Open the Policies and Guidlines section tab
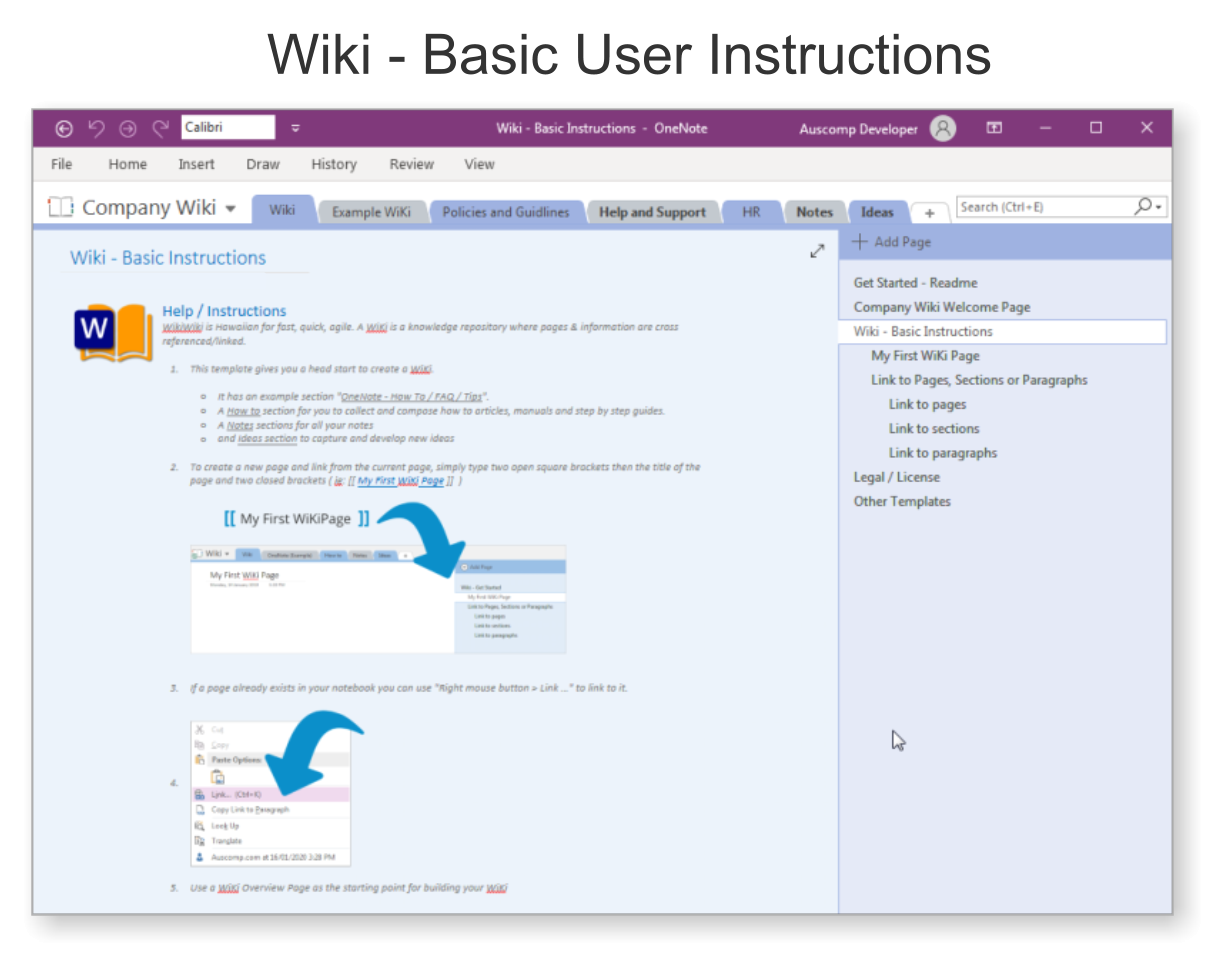Screen dimensions: 1225x980 coord(506,212)
